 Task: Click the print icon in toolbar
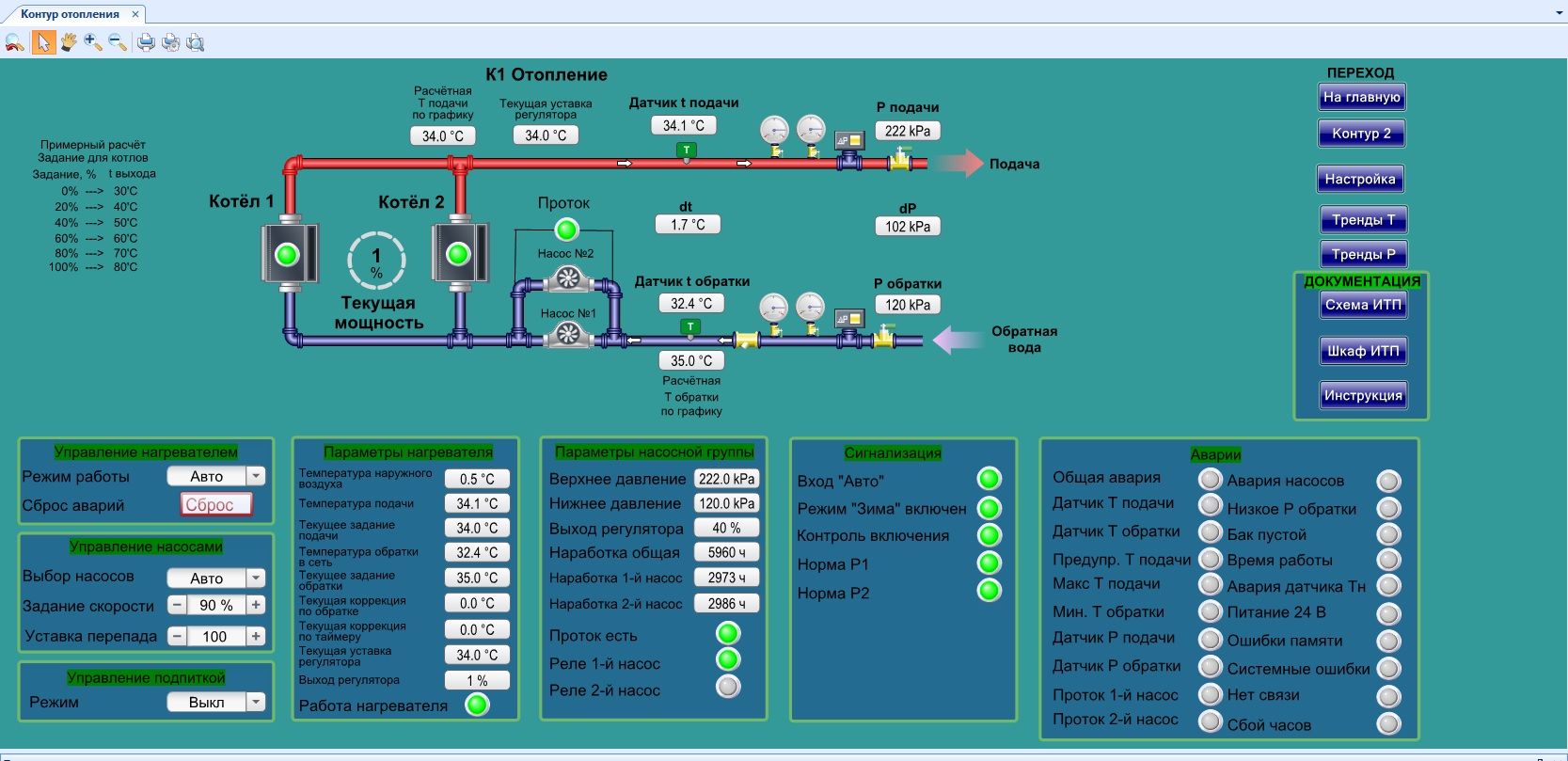(146, 42)
